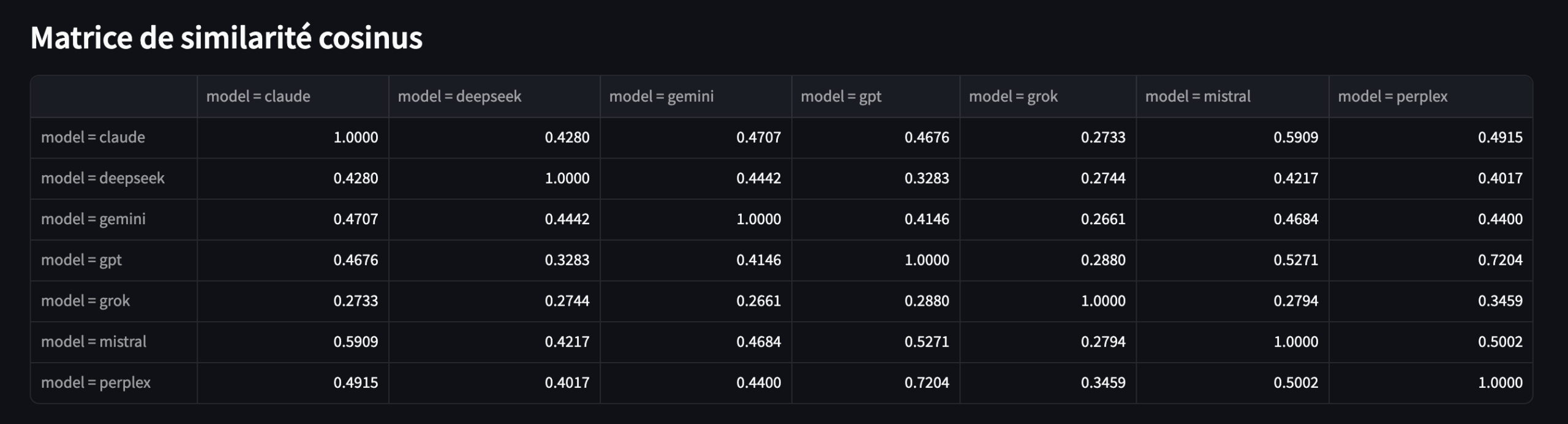Select the 'model = grok' row label
1568x424 pixels.
85,301
